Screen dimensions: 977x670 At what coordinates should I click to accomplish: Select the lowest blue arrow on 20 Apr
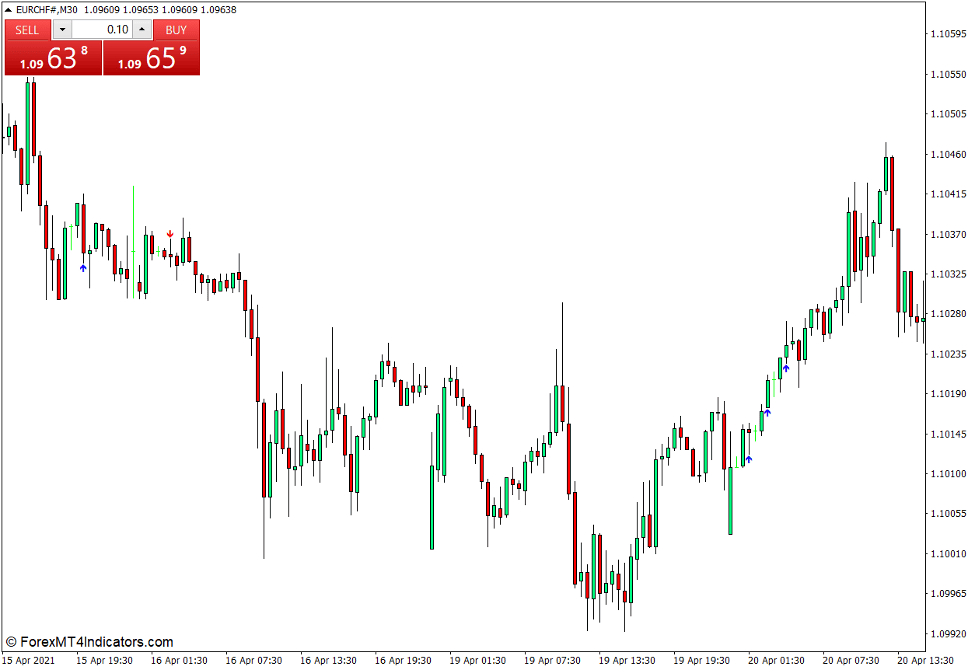click(x=748, y=459)
